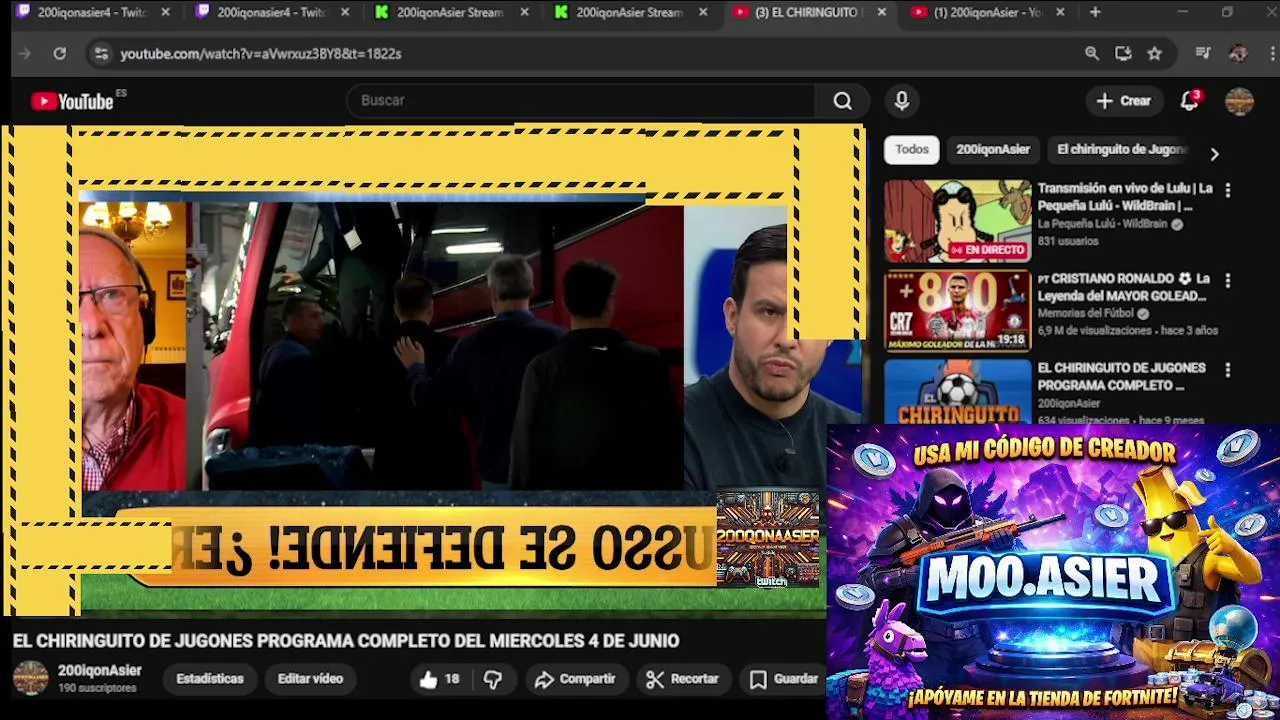Close the EL CHIRINGUITO browser tab
Viewport: 1280px width, 720px height.
[881, 12]
